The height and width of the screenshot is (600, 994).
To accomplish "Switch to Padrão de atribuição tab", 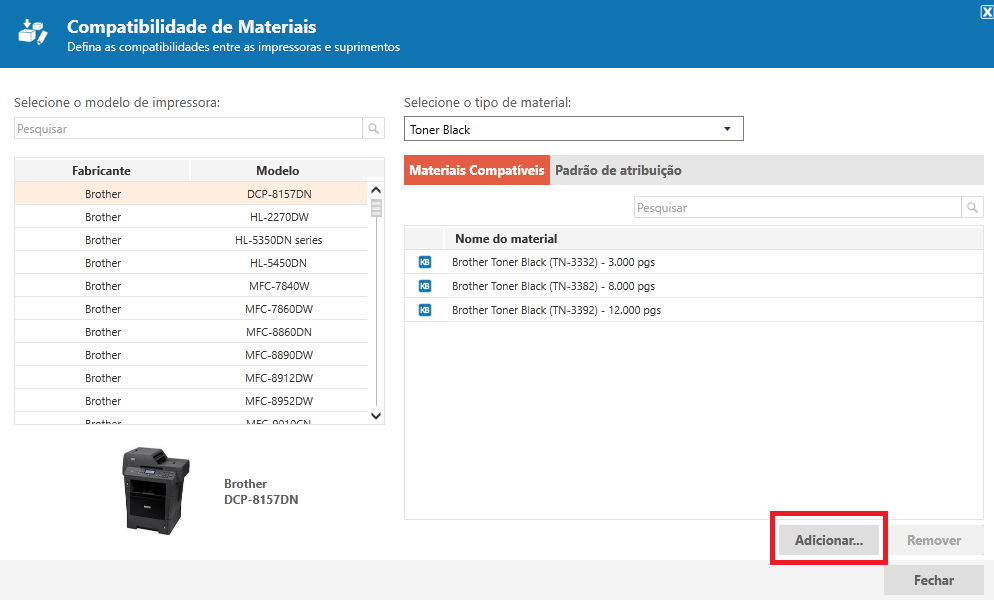I will [618, 171].
